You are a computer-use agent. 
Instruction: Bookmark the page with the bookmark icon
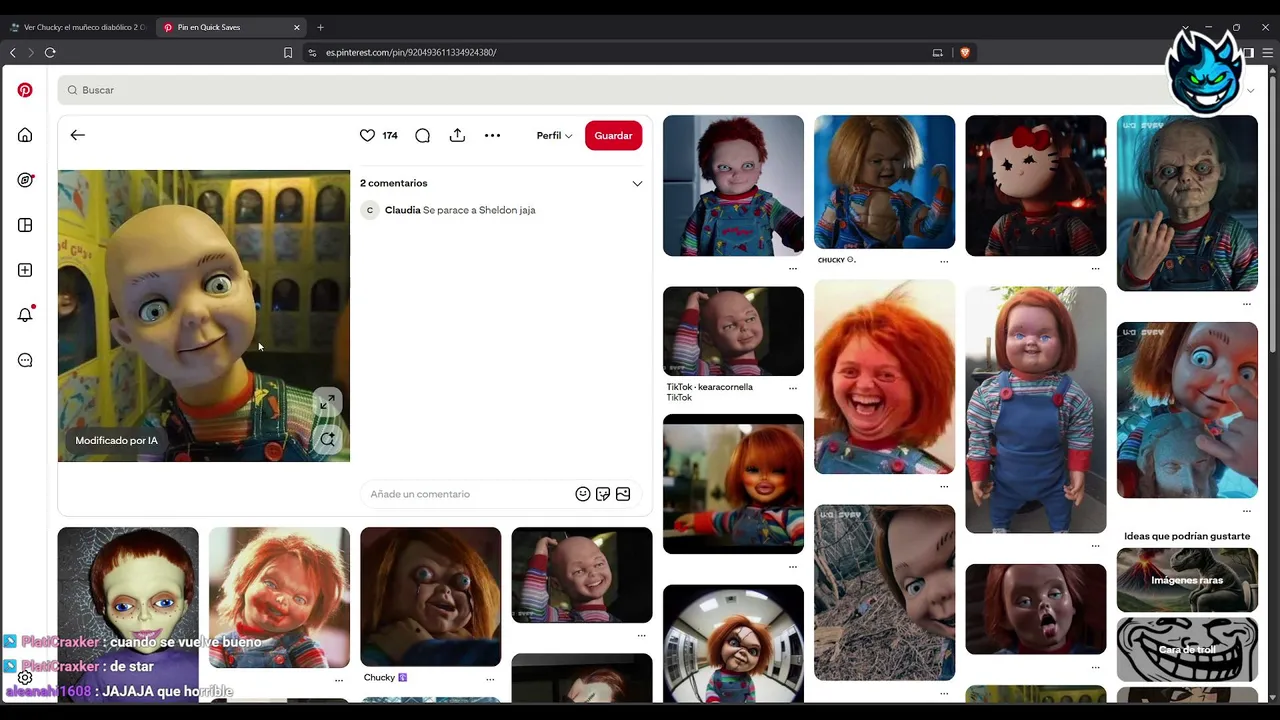[x=288, y=52]
